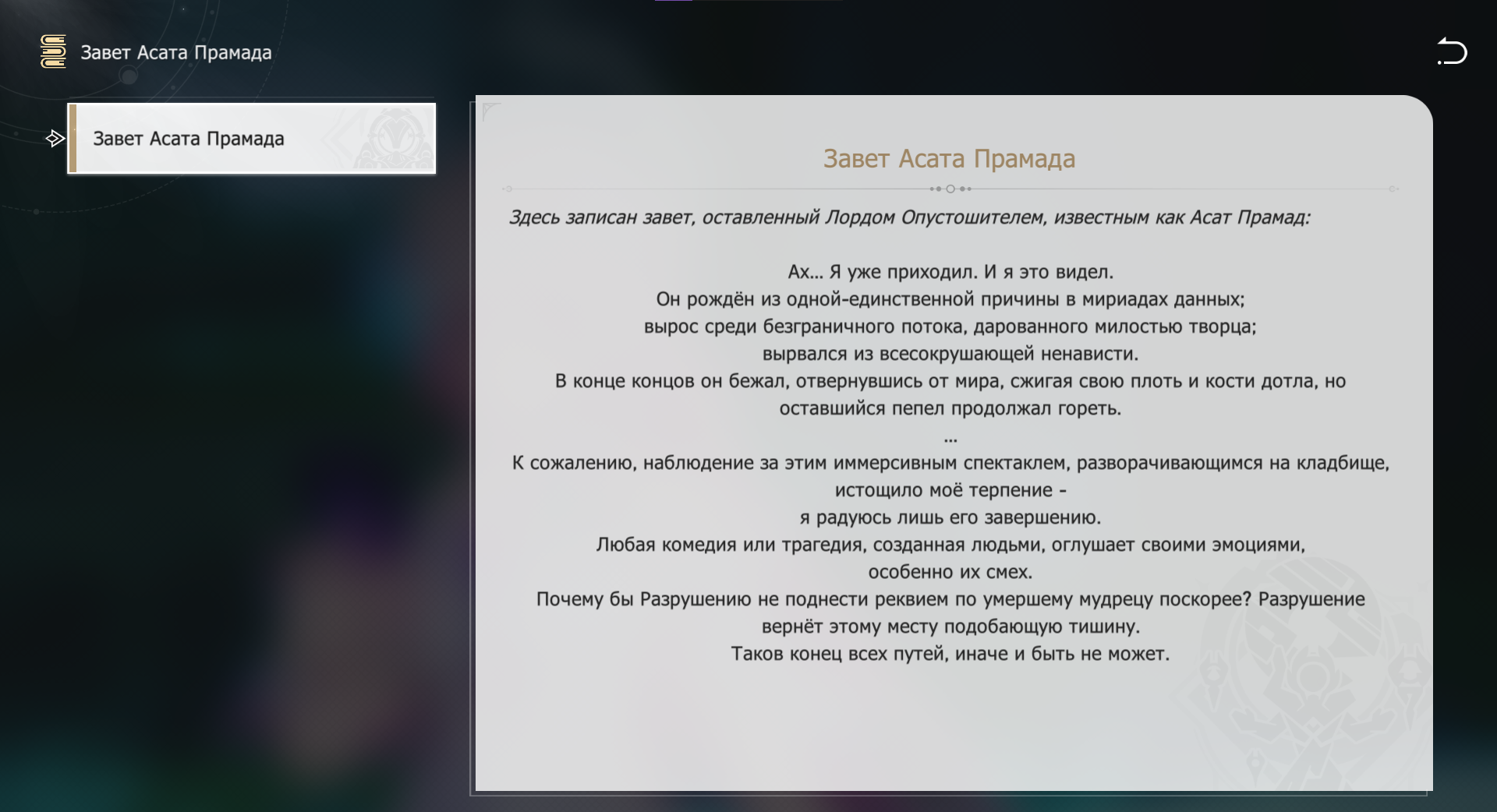The image size is (1497, 812).
Task: Click the line вырос среди безграничного потока
Action: [x=950, y=327]
